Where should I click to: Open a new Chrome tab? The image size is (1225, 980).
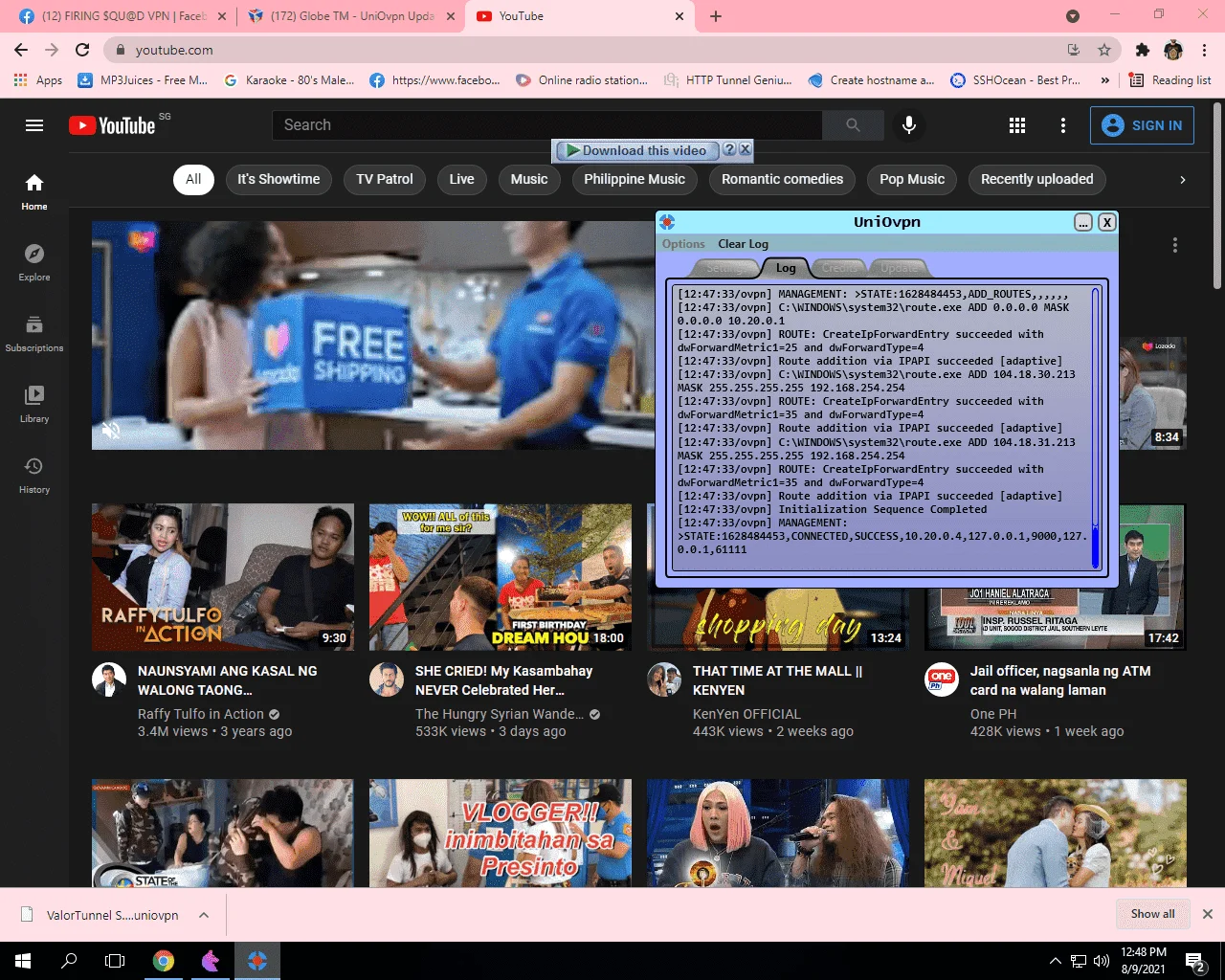716,16
